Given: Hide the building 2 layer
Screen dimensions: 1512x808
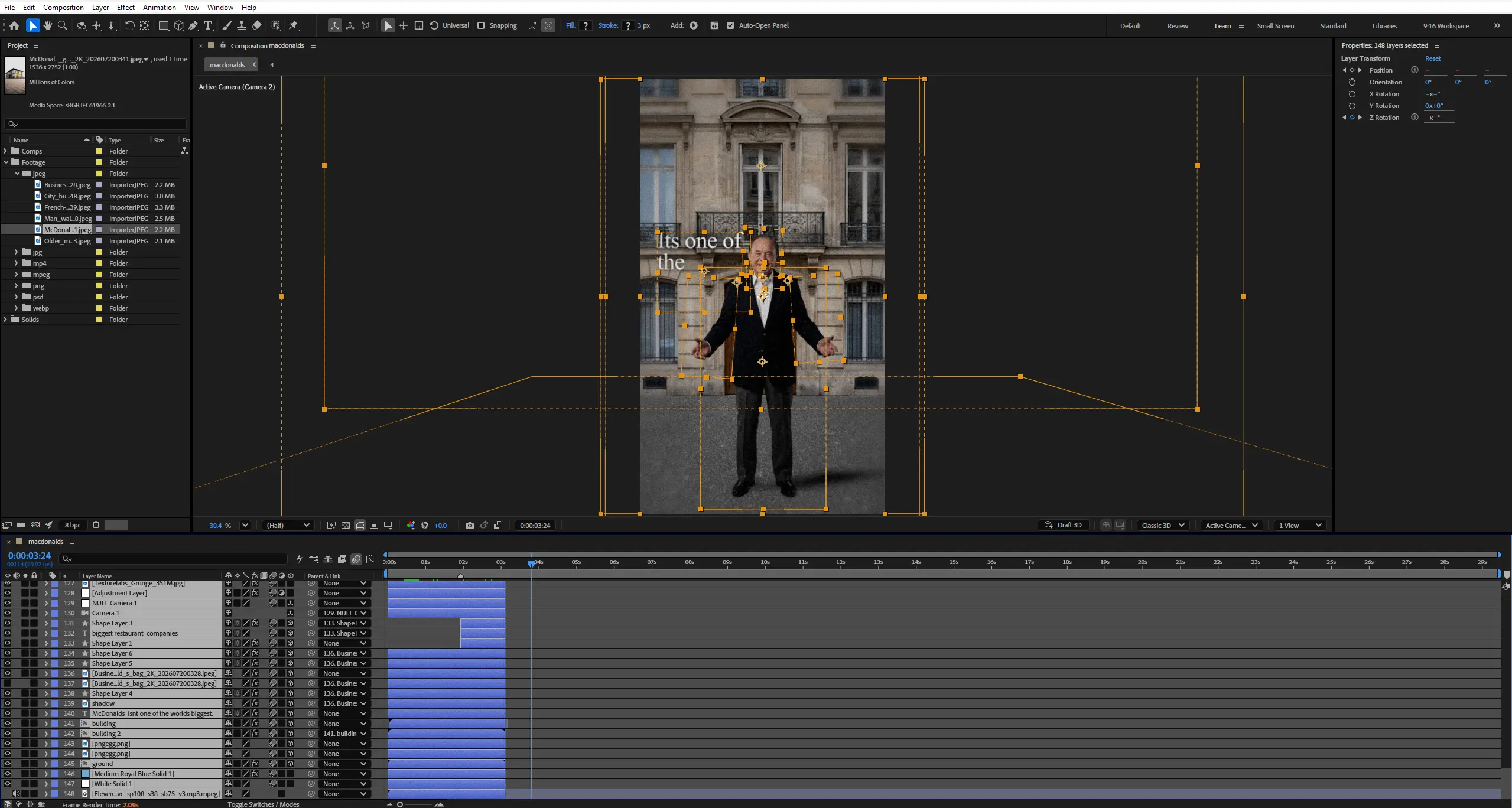Looking at the screenshot, I should point(7,734).
